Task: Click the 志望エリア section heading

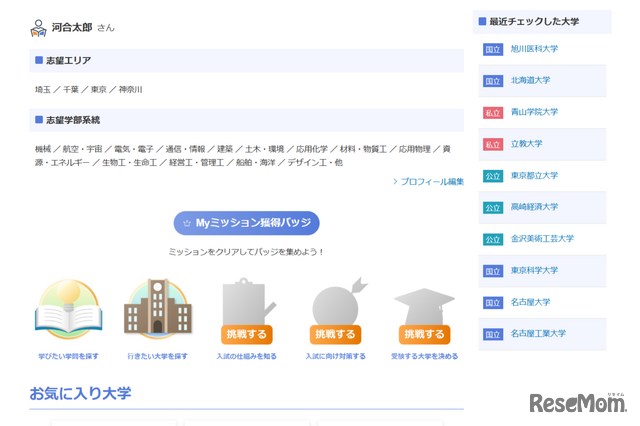Action: pos(68,60)
